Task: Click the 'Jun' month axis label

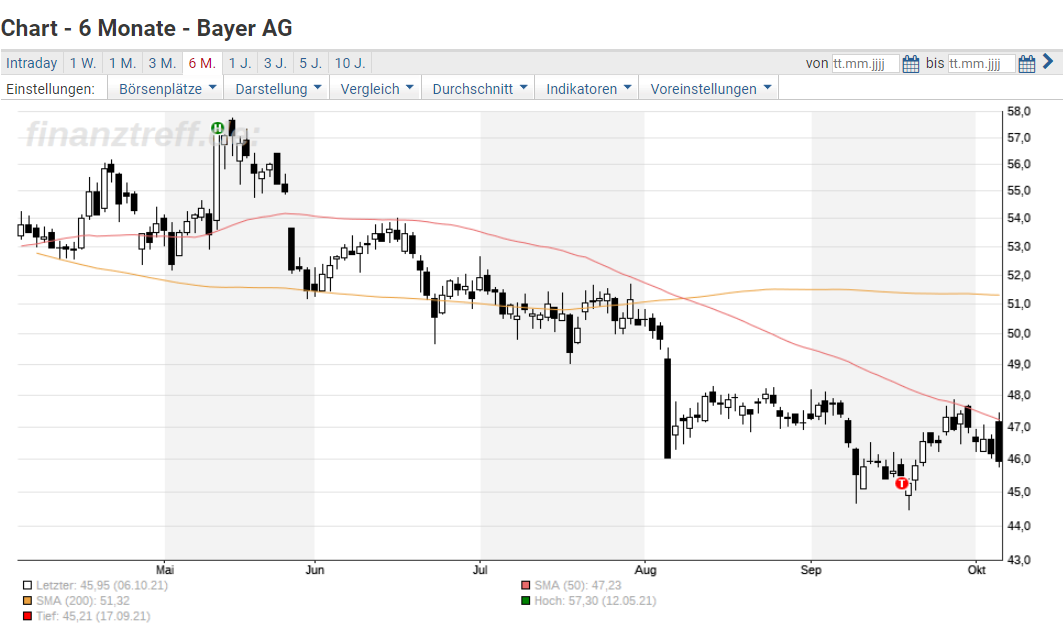Action: (x=315, y=570)
